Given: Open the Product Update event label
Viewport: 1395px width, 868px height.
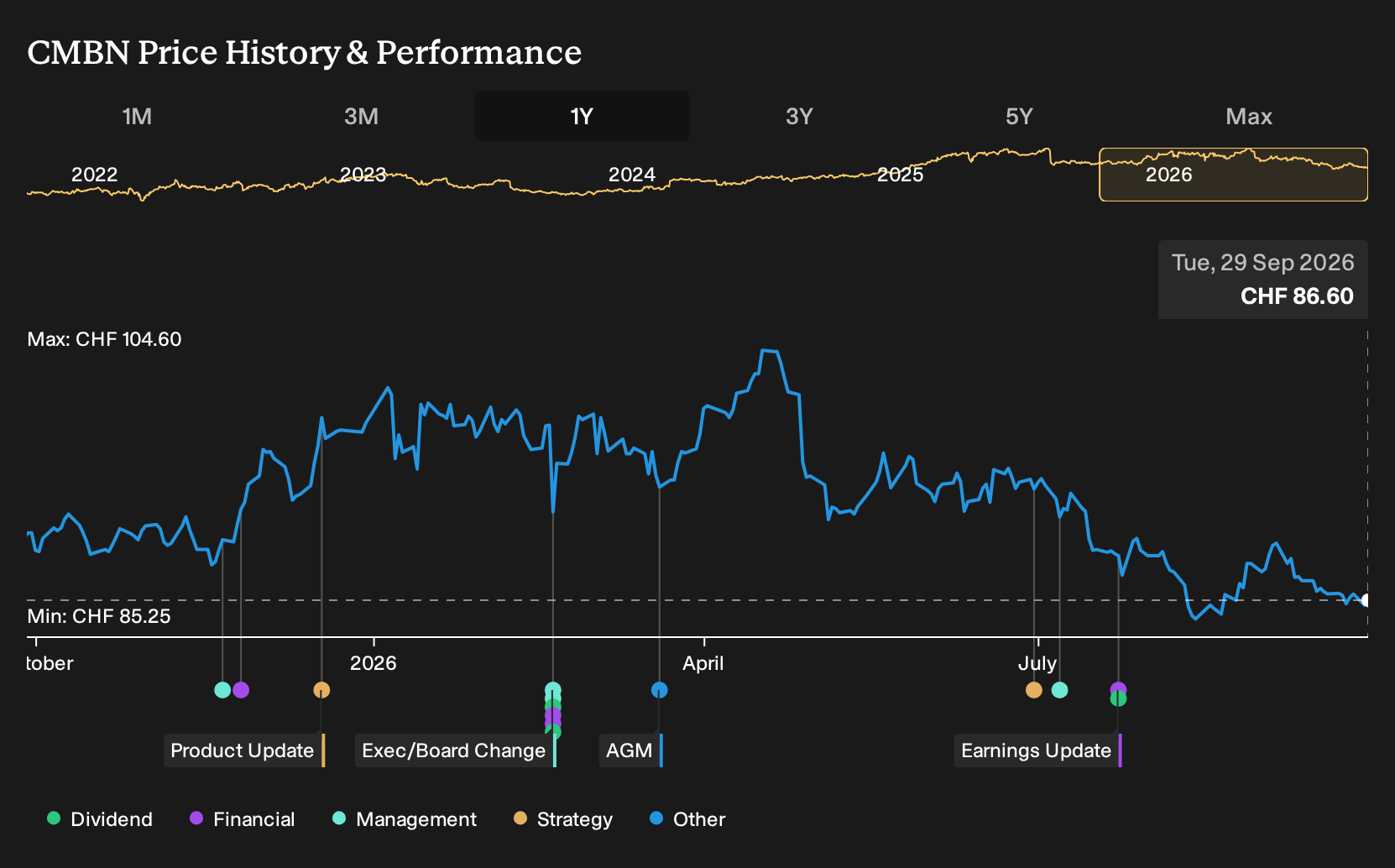Looking at the screenshot, I should tap(244, 750).
